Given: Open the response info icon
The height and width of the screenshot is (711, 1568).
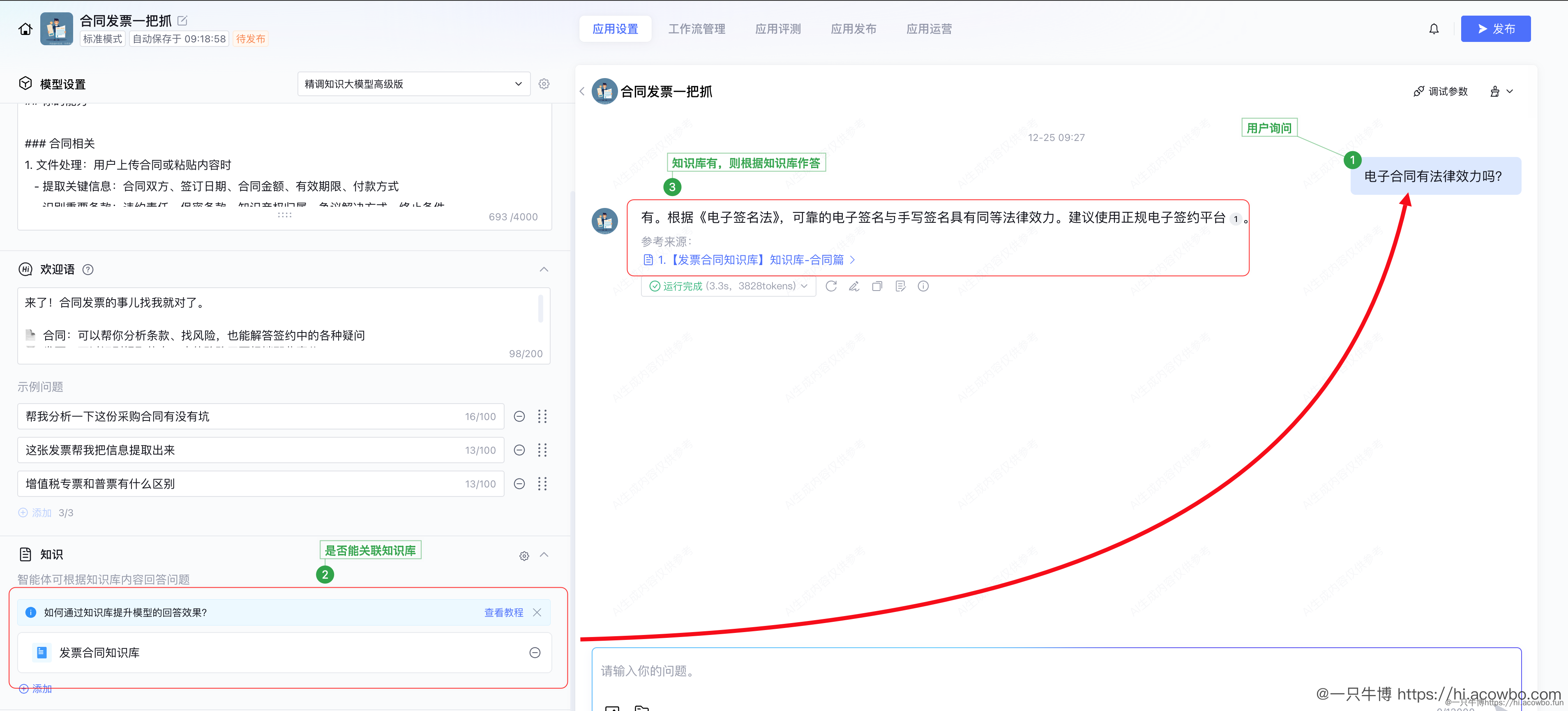Looking at the screenshot, I should 923,286.
